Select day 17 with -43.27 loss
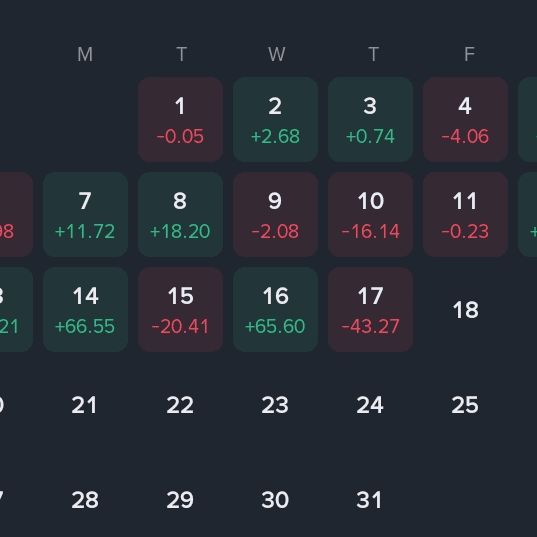 tap(371, 310)
